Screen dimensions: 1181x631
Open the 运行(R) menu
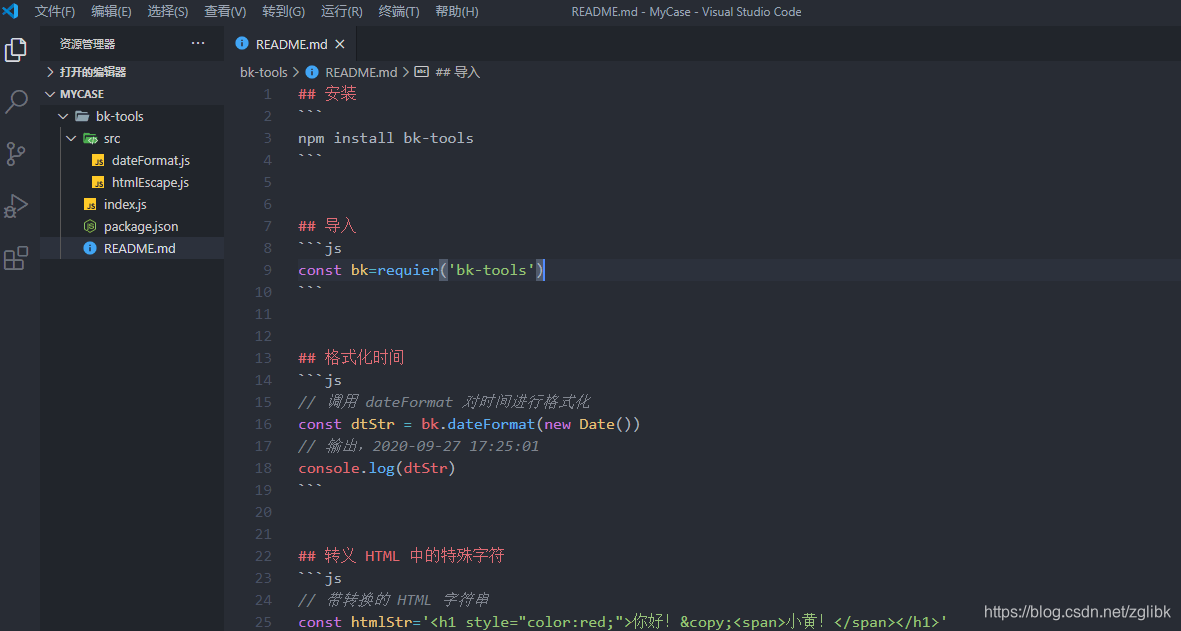(342, 11)
